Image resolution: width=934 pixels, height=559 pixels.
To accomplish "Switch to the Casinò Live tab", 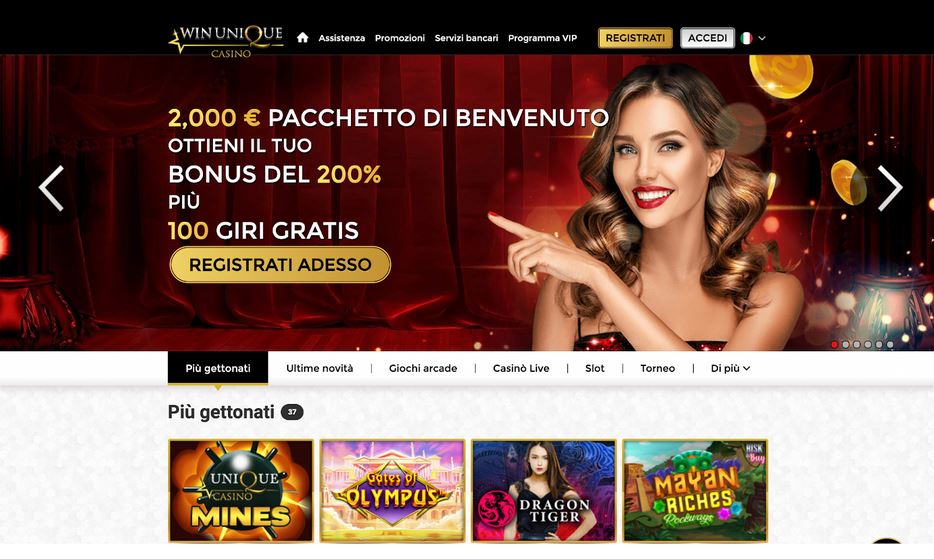I will 521,368.
